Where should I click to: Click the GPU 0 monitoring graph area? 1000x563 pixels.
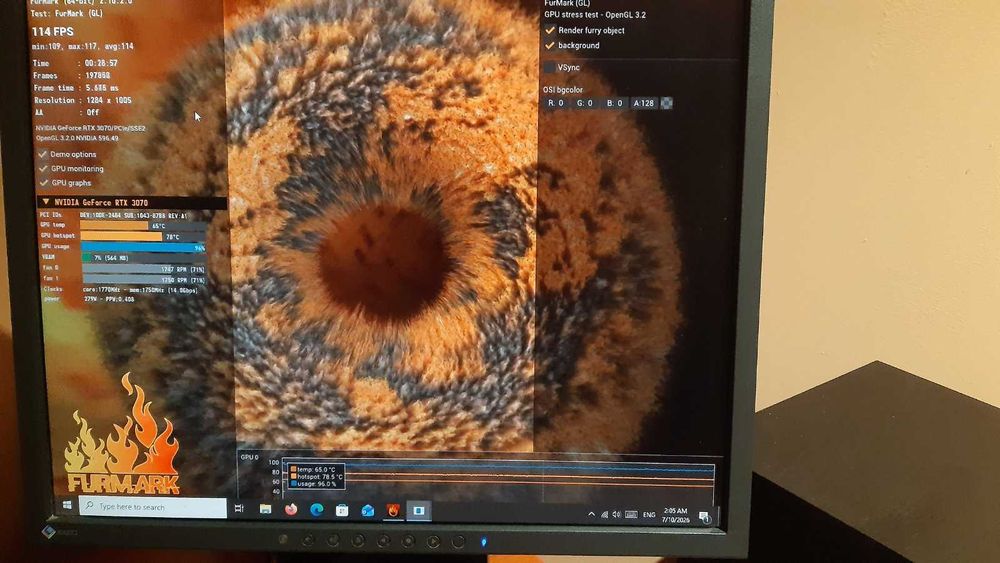click(x=499, y=477)
